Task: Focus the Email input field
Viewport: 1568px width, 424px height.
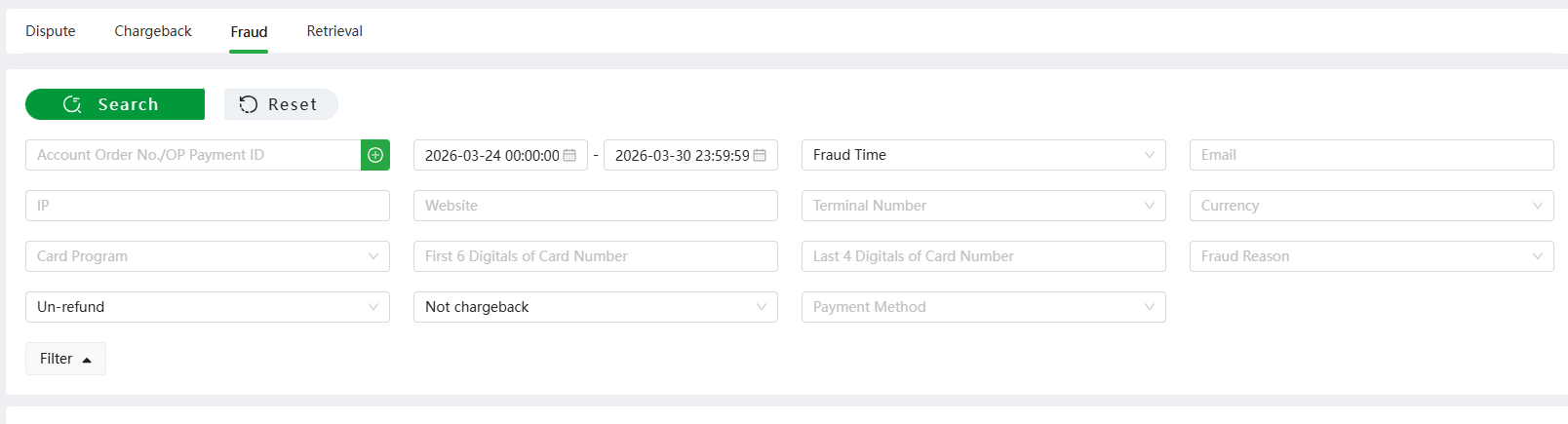Action: point(1371,155)
